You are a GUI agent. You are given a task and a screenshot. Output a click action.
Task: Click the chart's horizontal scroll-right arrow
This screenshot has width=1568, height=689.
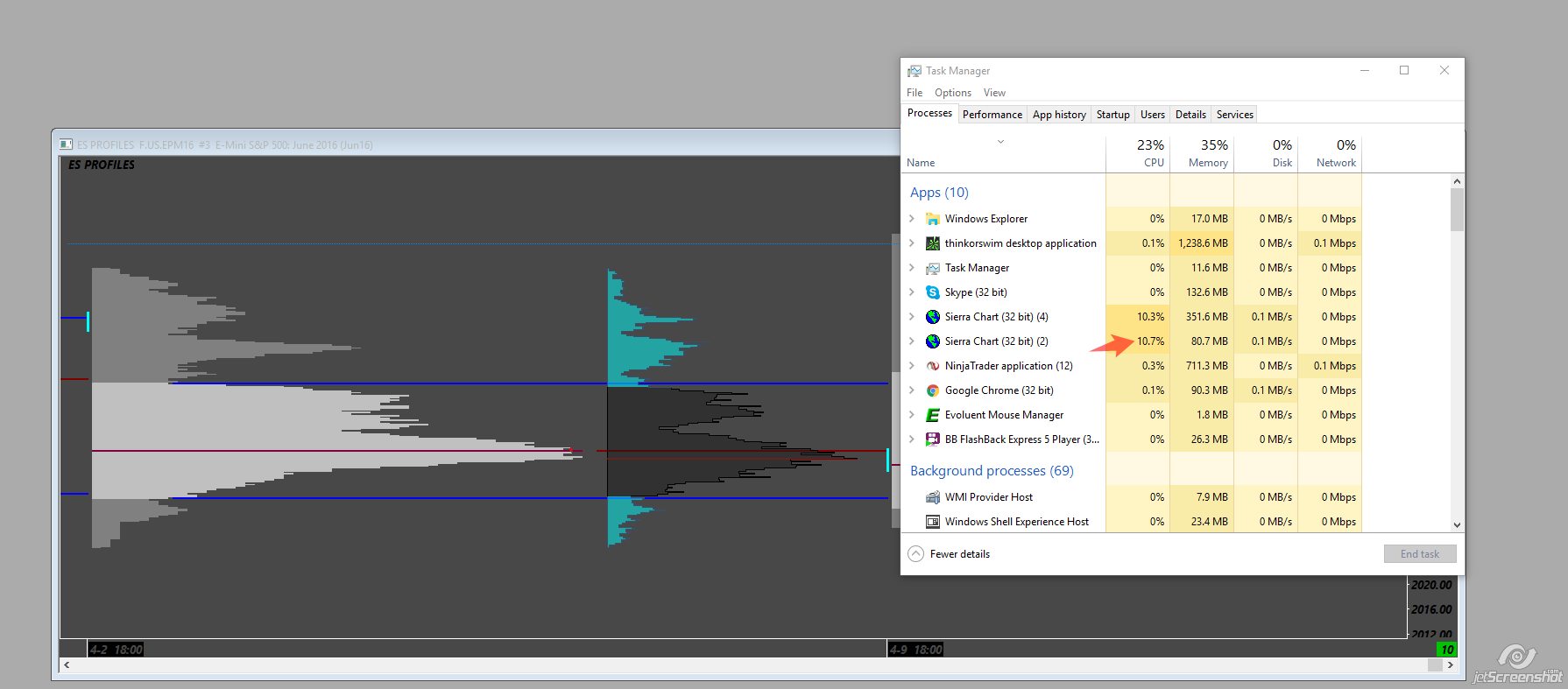pos(1451,665)
